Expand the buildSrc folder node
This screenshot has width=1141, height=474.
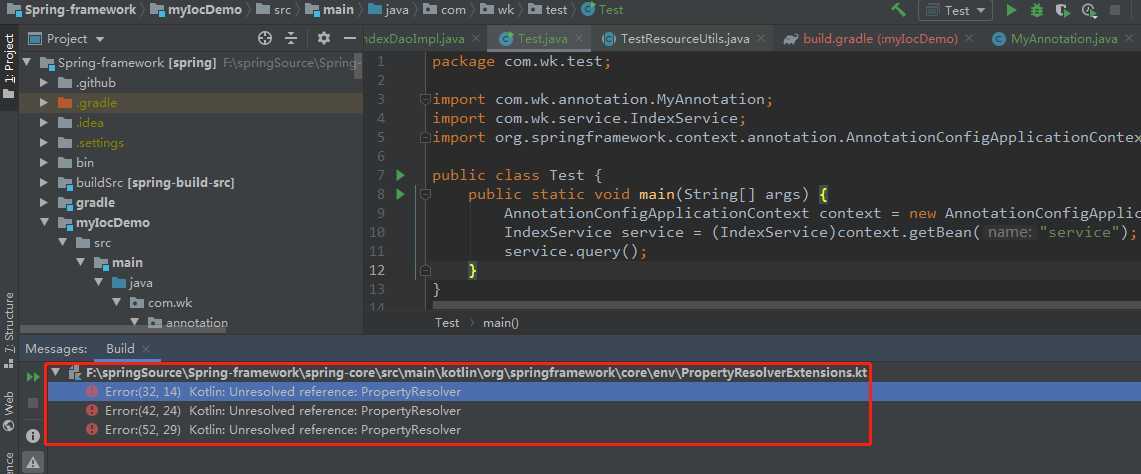click(x=44, y=182)
